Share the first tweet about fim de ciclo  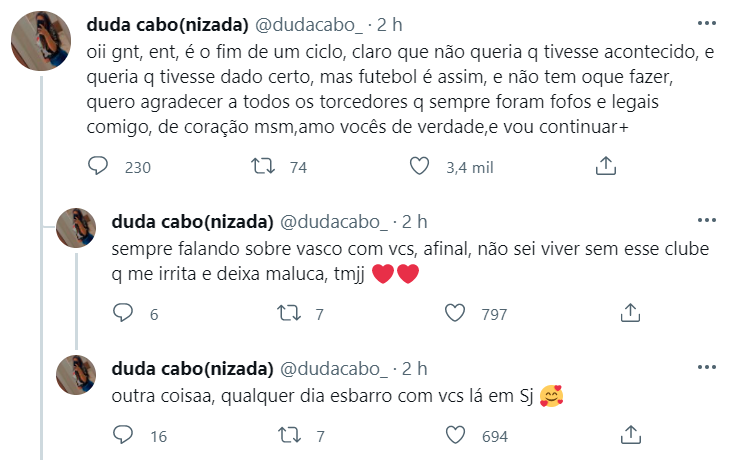pyautogui.click(x=605, y=167)
